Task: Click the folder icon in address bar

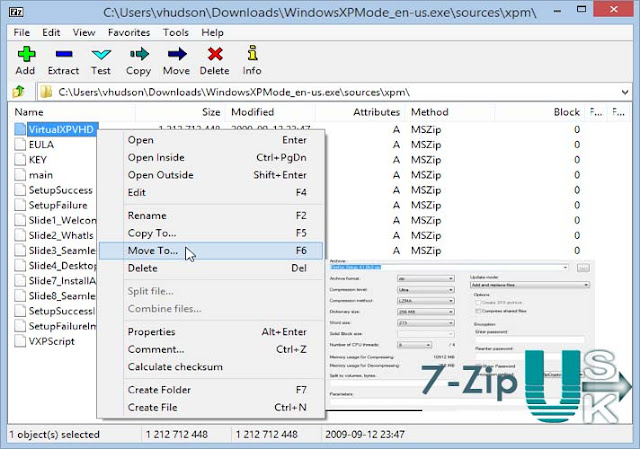Action: tap(46, 92)
